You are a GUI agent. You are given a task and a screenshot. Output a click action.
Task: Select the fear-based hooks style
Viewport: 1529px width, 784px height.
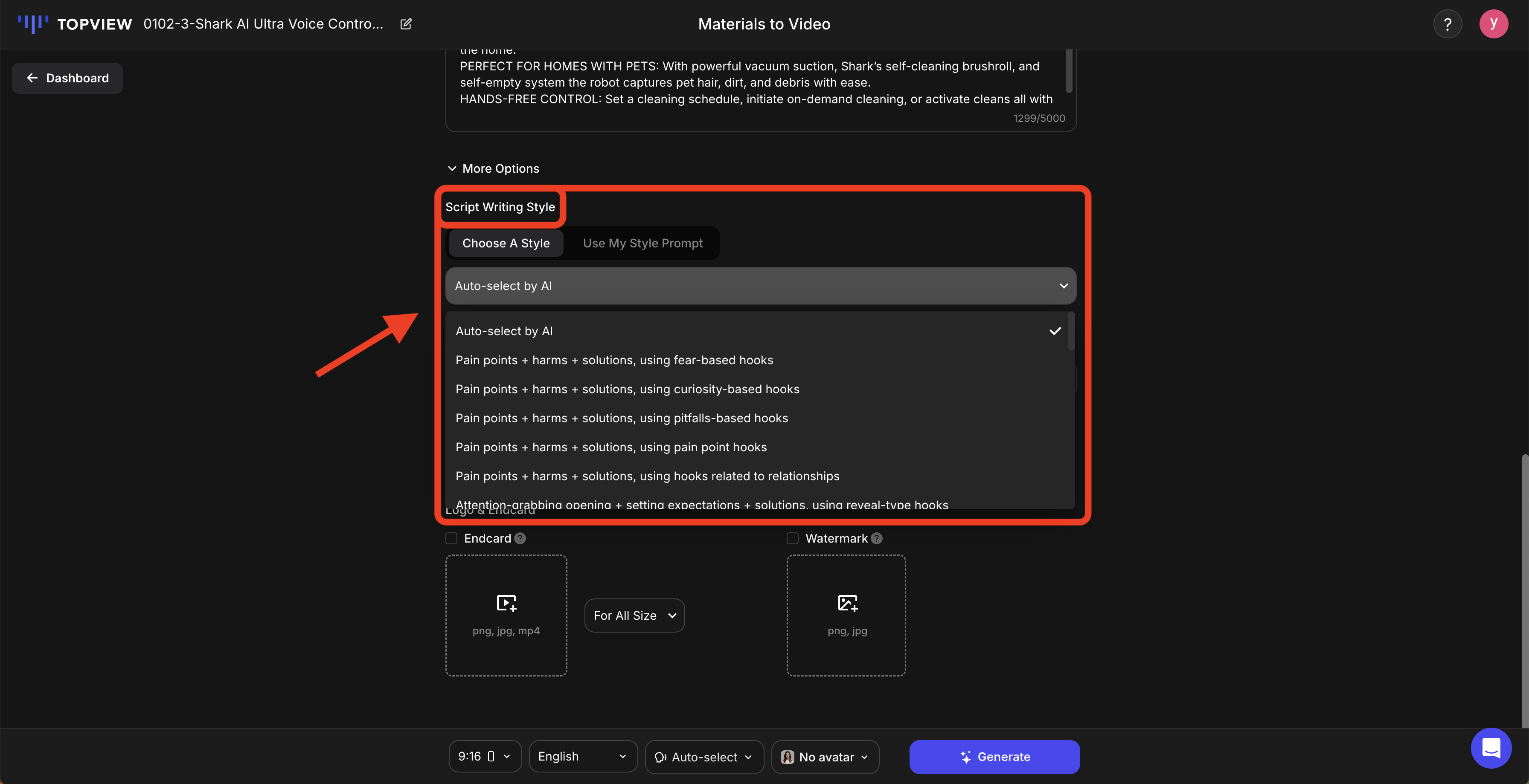click(758, 360)
